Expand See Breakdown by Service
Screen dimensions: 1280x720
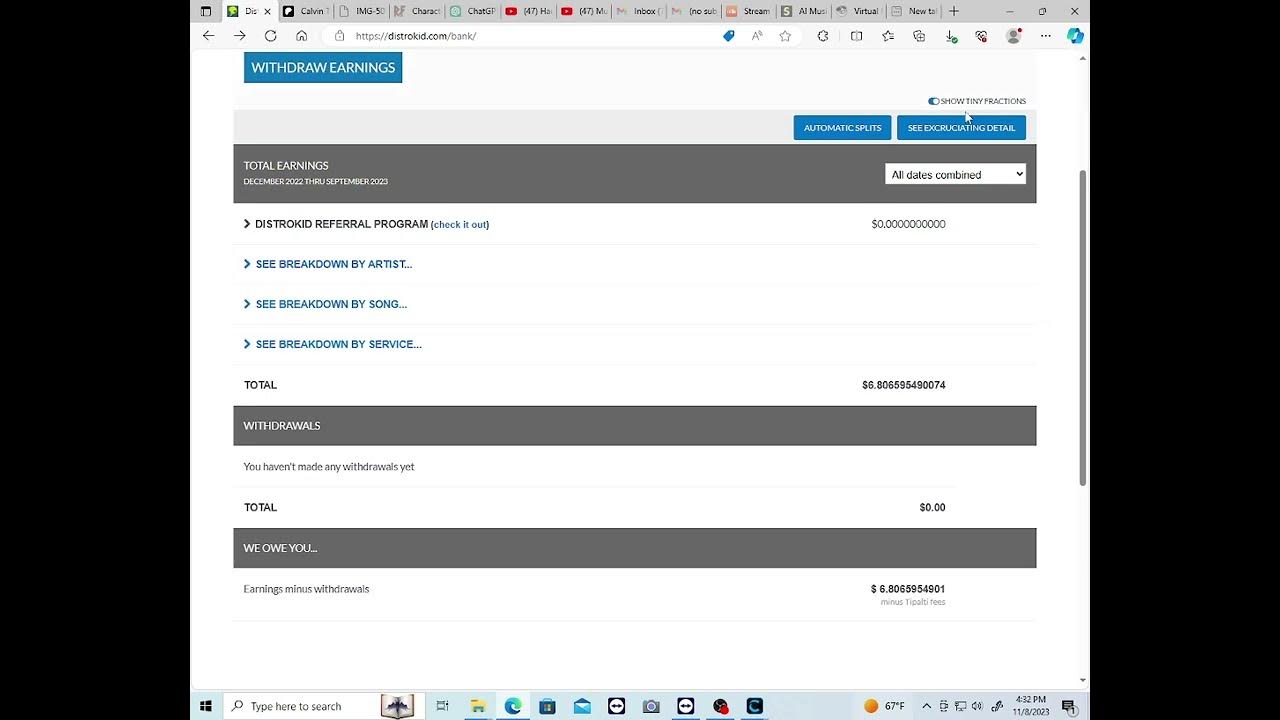[333, 344]
